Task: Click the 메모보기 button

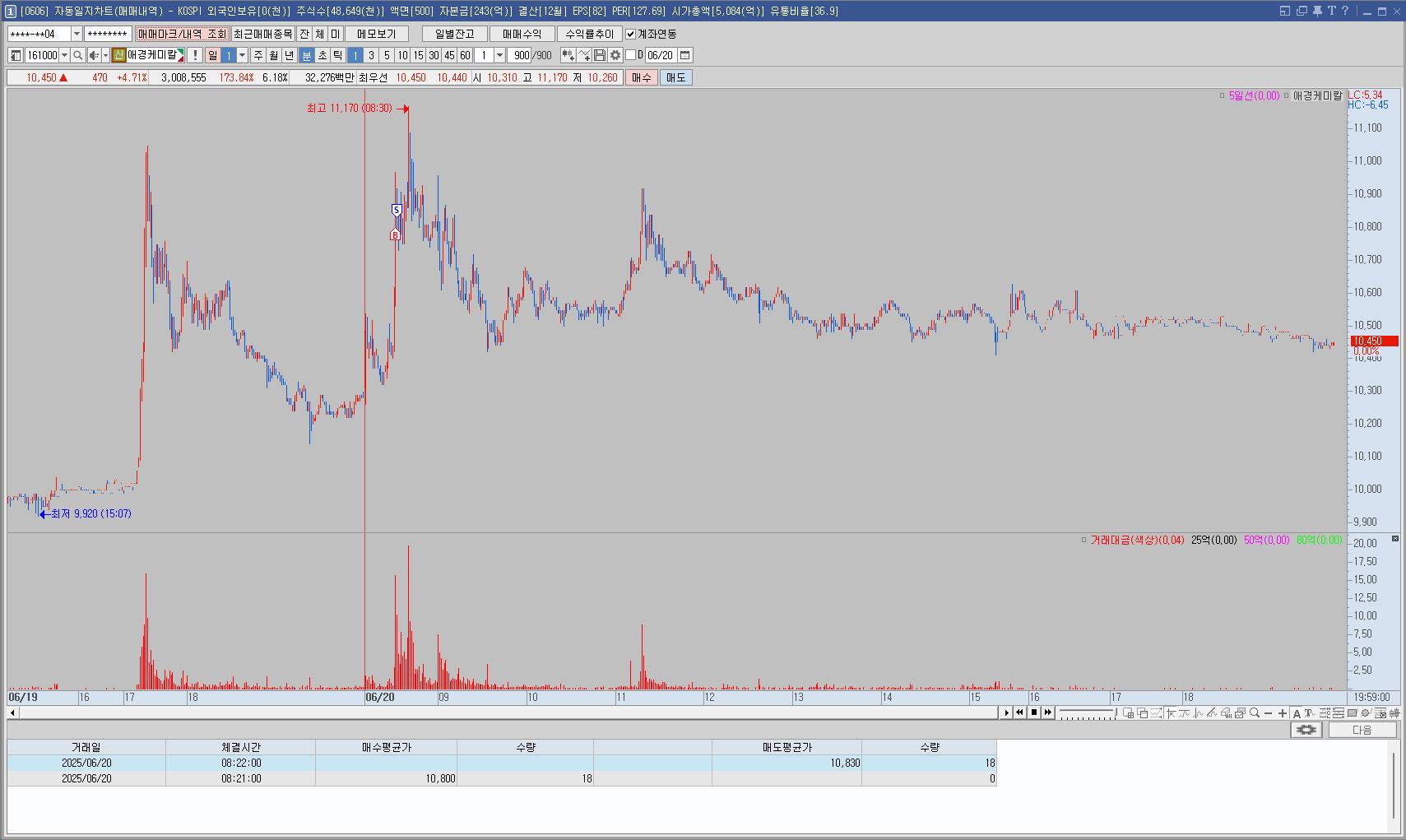Action: 377,34
